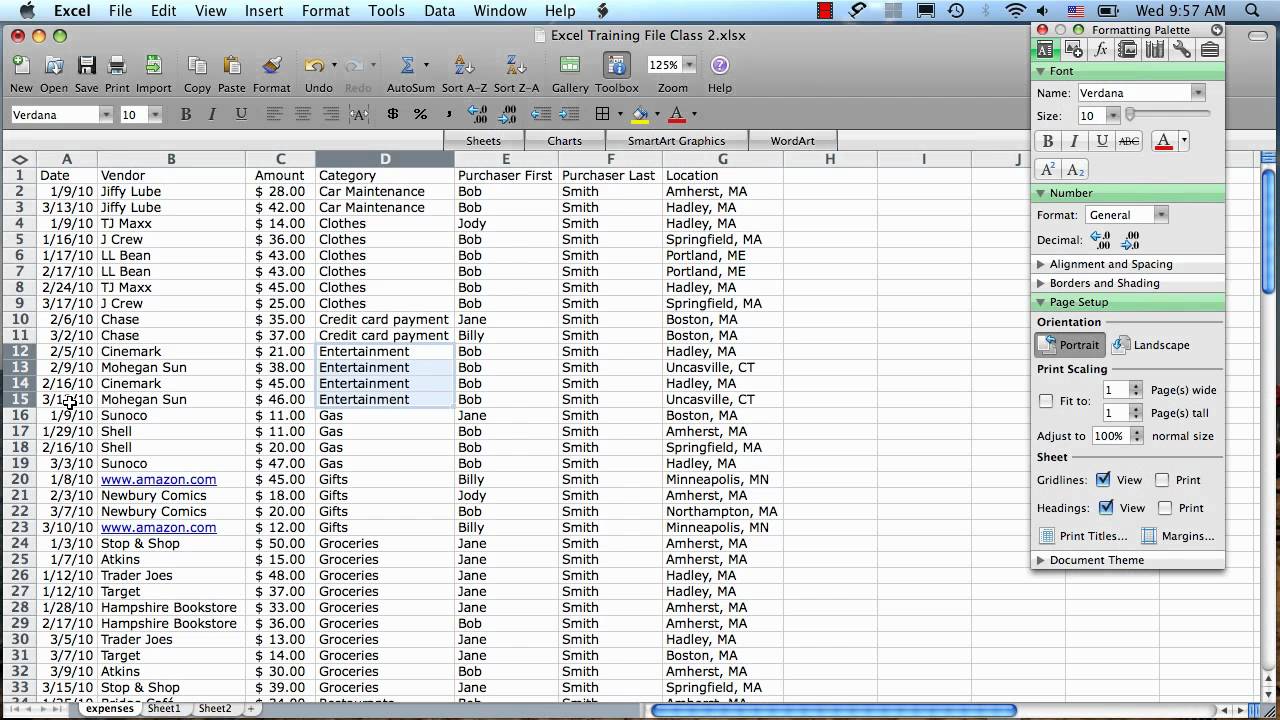Open Number Format General dropdown
The image size is (1280, 720).
(x=1161, y=215)
